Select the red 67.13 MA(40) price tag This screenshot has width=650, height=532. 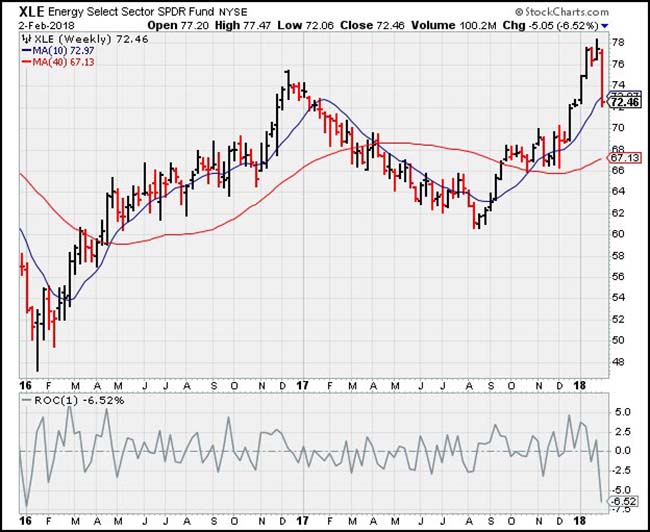point(624,158)
